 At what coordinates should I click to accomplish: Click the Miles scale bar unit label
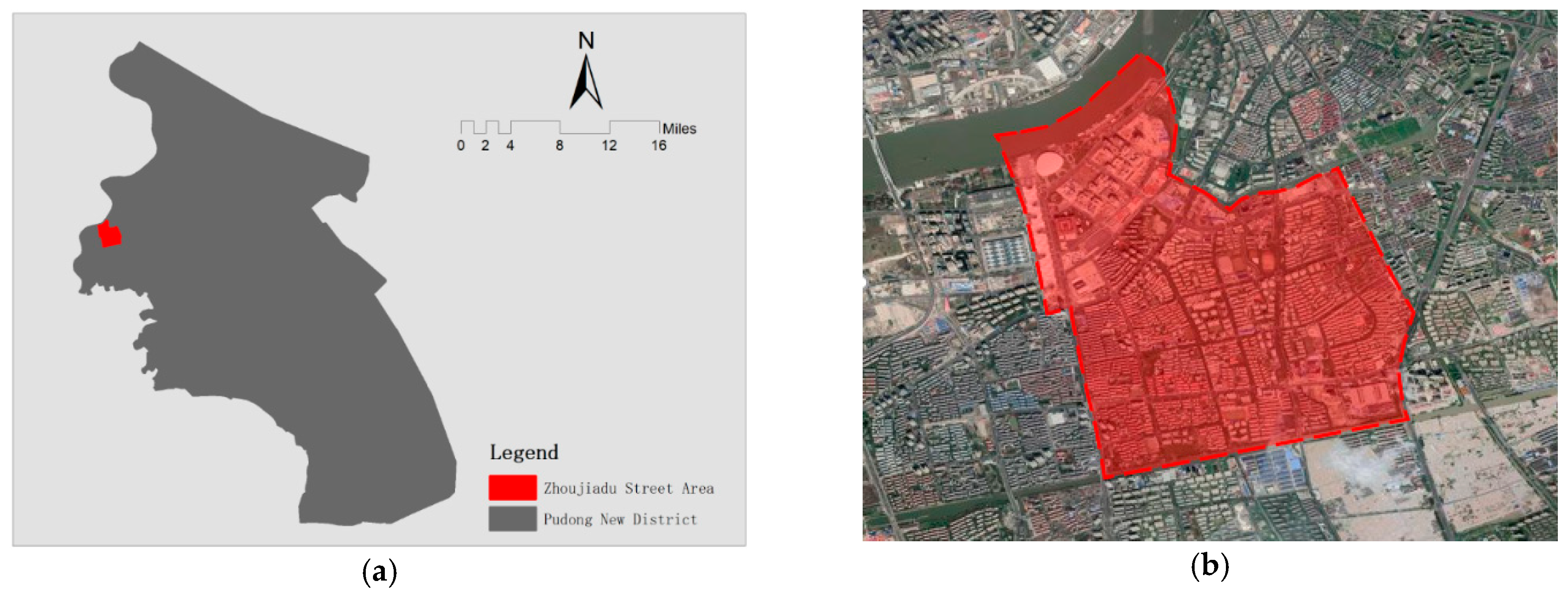[x=679, y=128]
